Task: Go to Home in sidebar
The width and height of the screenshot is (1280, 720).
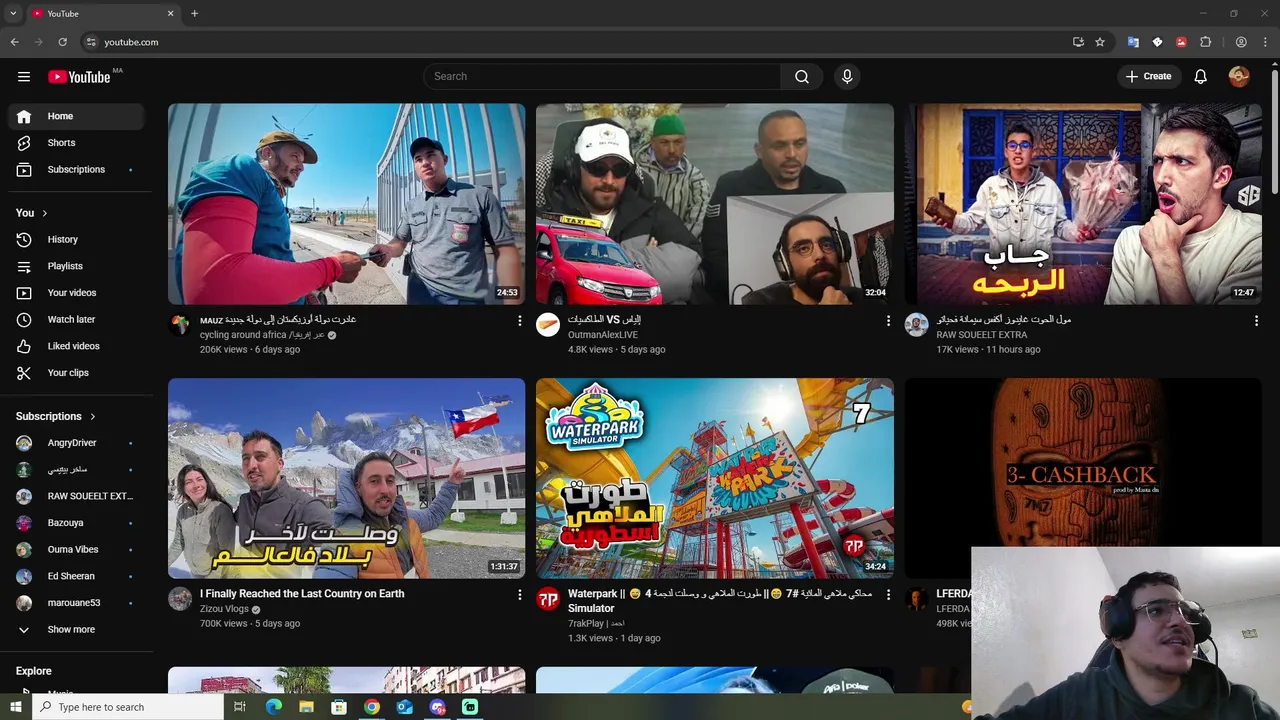Action: coord(77,116)
